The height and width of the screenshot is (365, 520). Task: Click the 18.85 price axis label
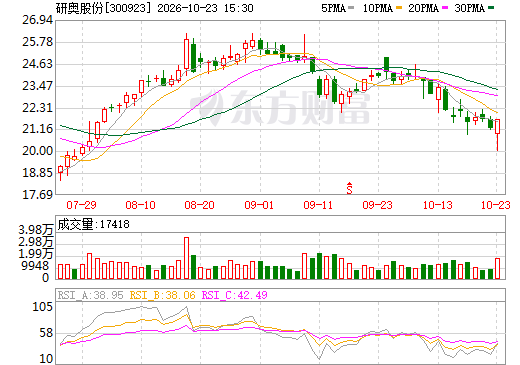(x=38, y=173)
